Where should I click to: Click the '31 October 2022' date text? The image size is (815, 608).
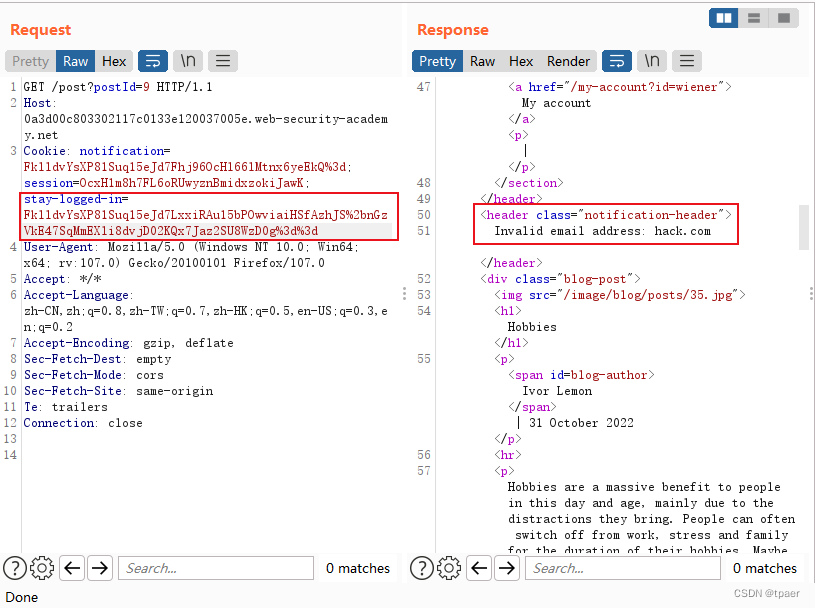click(581, 423)
